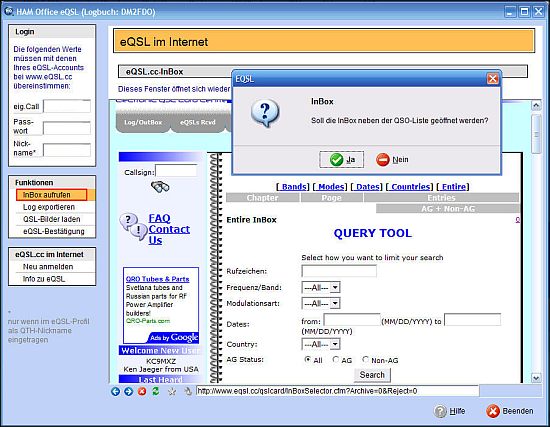Viewport: 550px width, 427px height.
Task: Click the Rufzeichen input field
Action: tap(339, 271)
